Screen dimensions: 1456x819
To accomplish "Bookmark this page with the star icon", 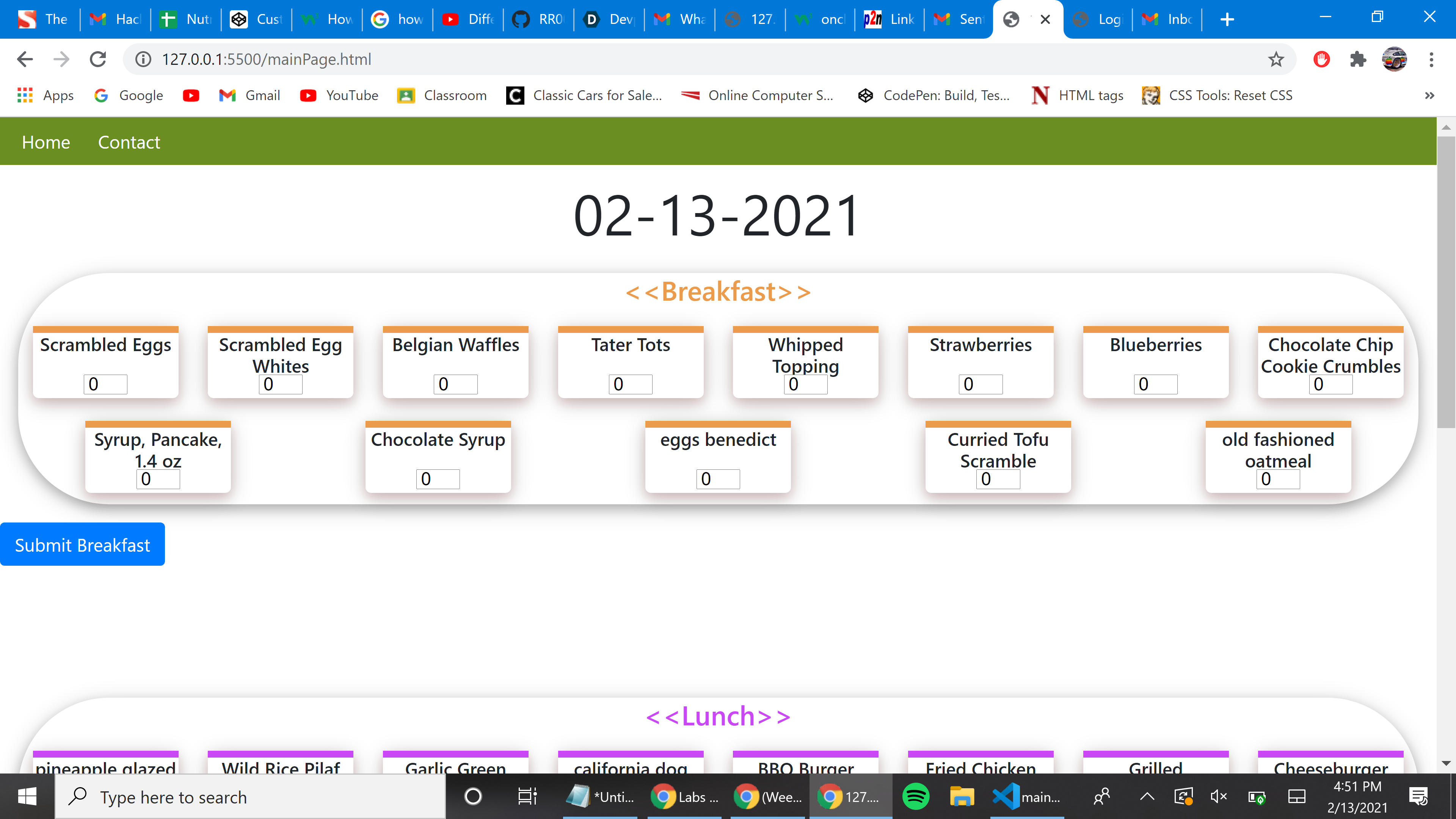I will (1276, 60).
